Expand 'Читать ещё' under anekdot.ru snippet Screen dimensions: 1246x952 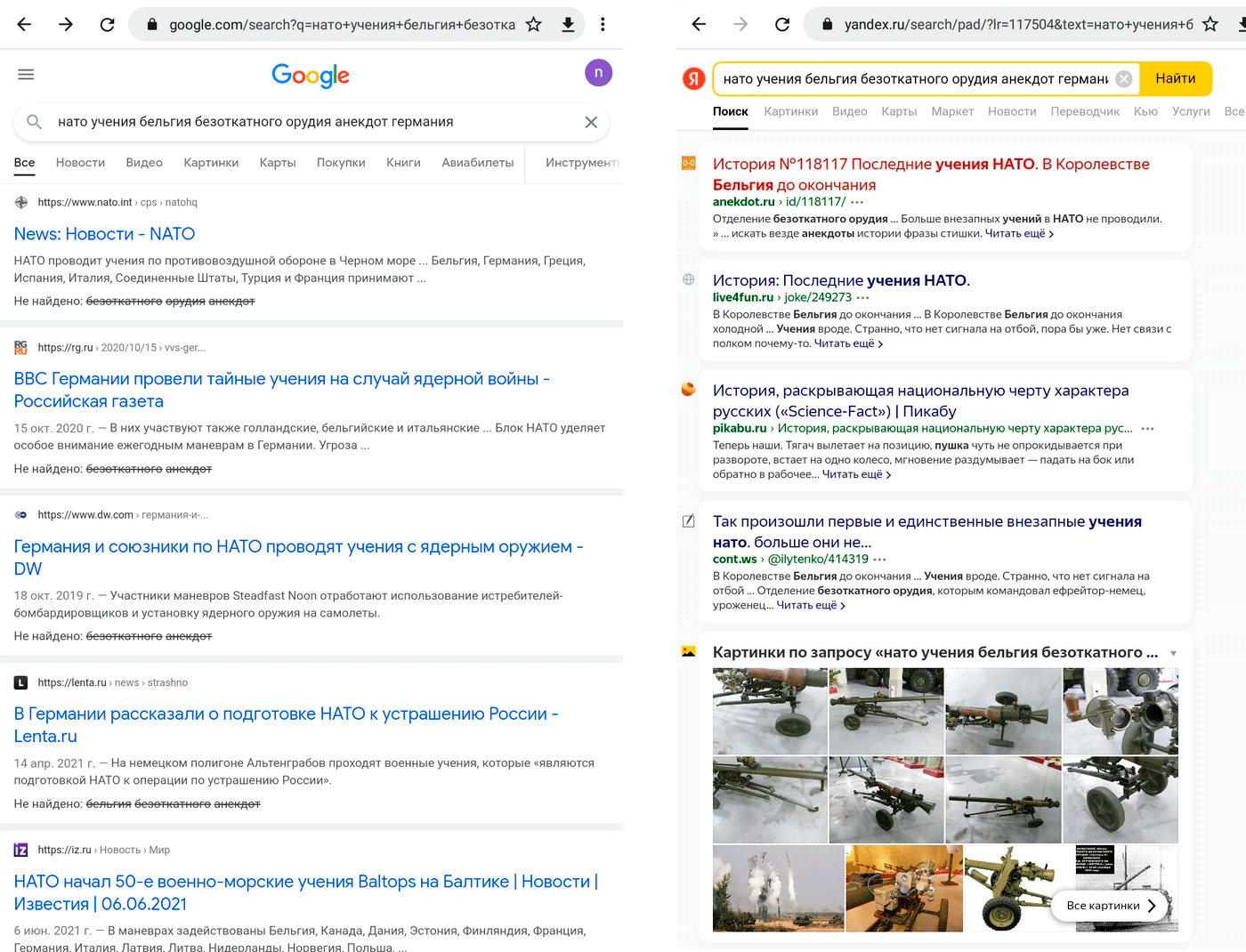[x=1020, y=234]
